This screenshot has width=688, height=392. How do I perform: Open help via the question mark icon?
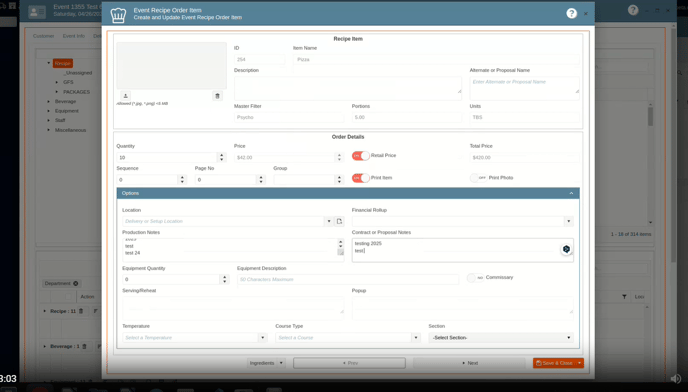click(x=571, y=13)
